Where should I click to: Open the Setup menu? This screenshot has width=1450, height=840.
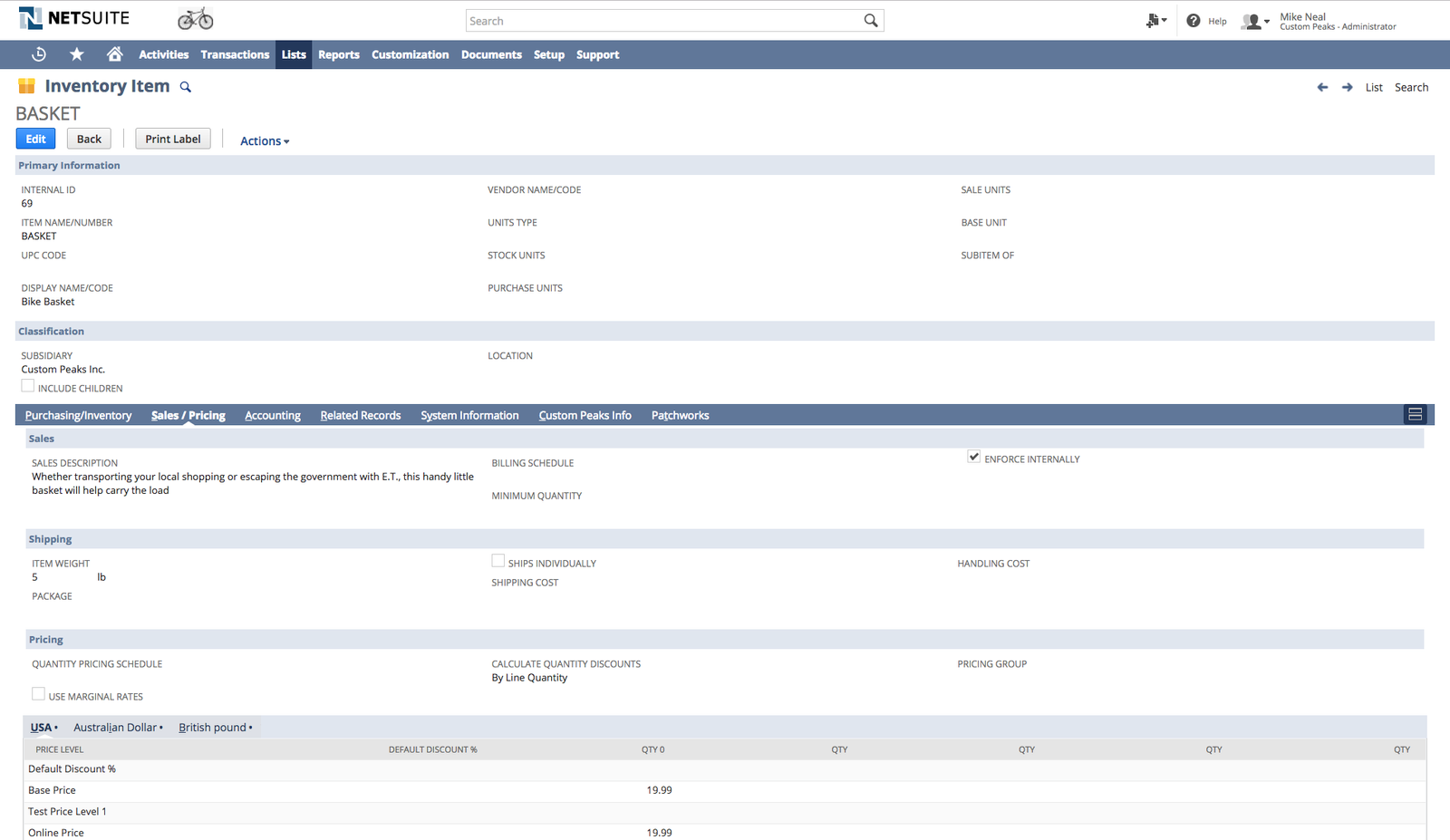[549, 54]
